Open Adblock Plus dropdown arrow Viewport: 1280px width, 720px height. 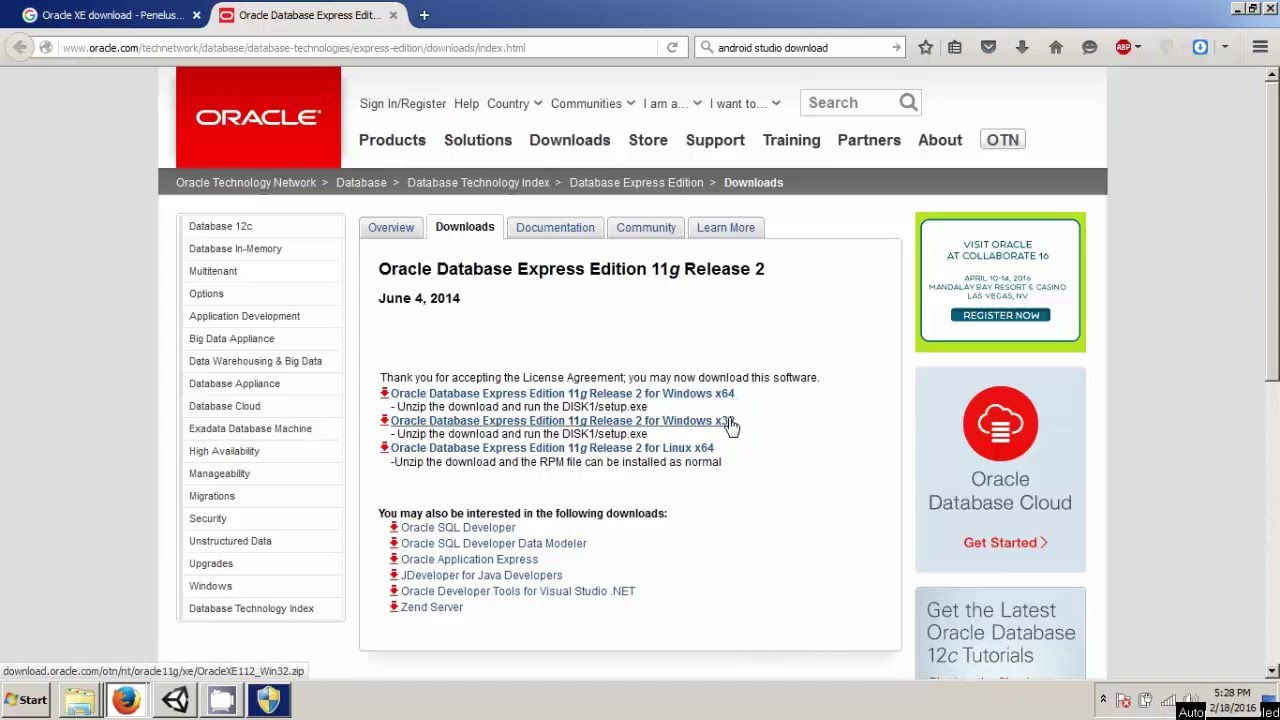pyautogui.click(x=1138, y=47)
